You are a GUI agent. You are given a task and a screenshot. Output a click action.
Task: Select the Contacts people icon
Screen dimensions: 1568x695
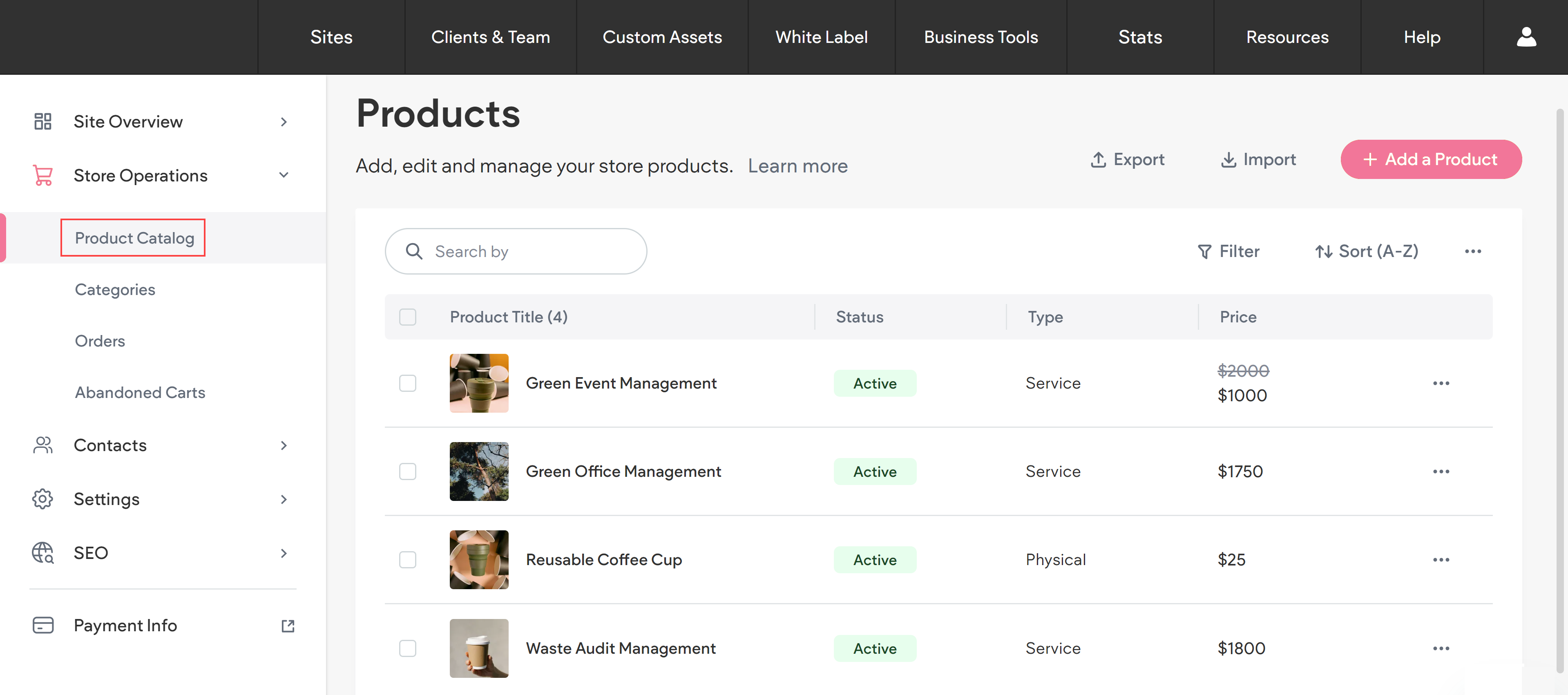(42, 445)
